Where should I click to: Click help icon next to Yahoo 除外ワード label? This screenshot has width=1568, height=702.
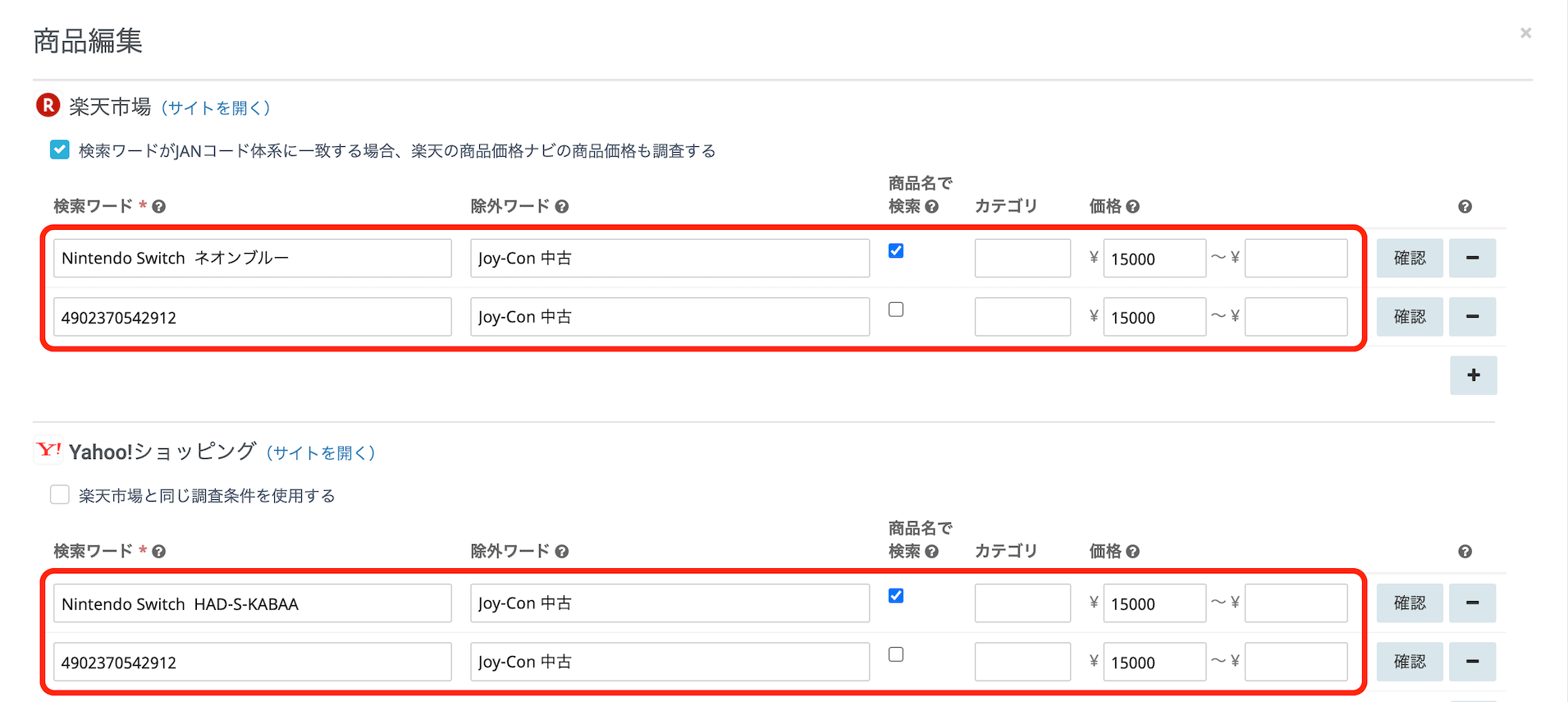click(562, 552)
